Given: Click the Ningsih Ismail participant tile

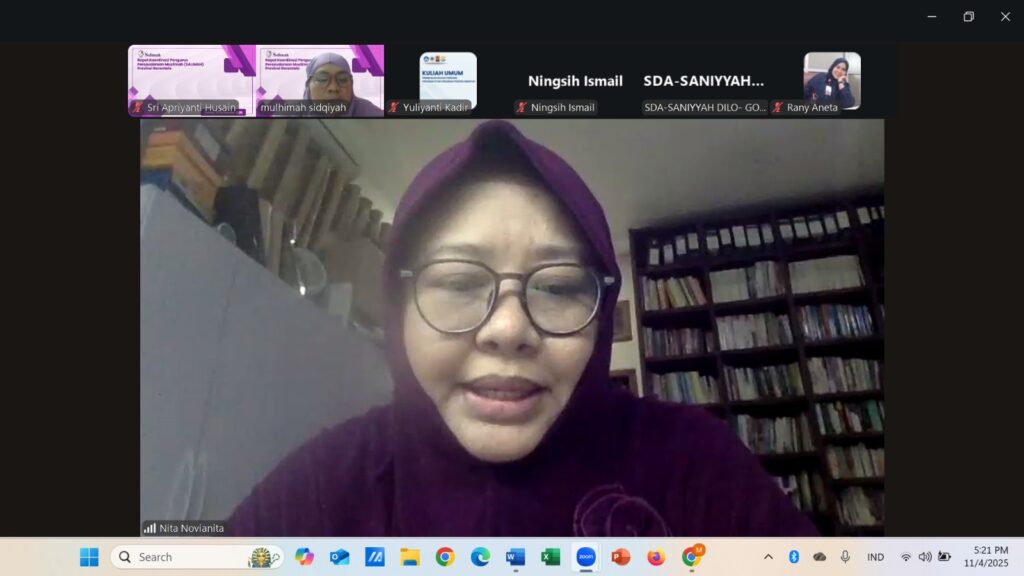Looking at the screenshot, I should [x=575, y=82].
